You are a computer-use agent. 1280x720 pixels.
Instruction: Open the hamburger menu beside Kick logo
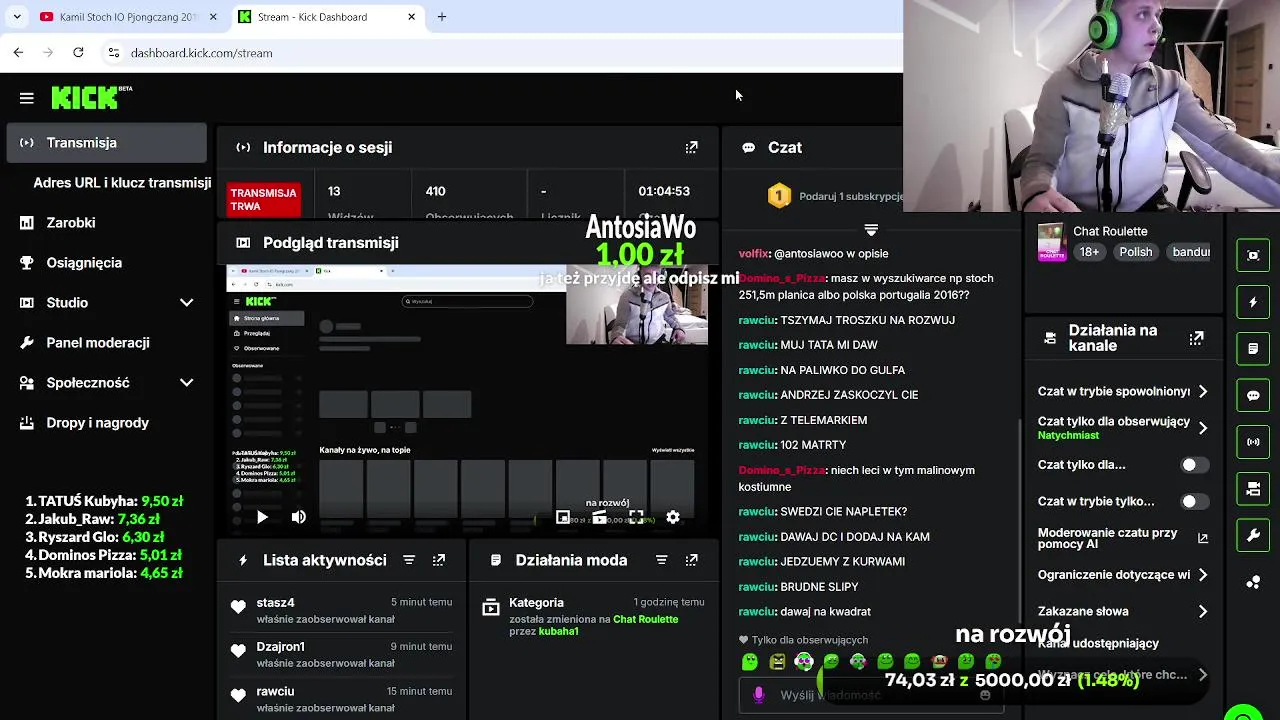pos(27,98)
